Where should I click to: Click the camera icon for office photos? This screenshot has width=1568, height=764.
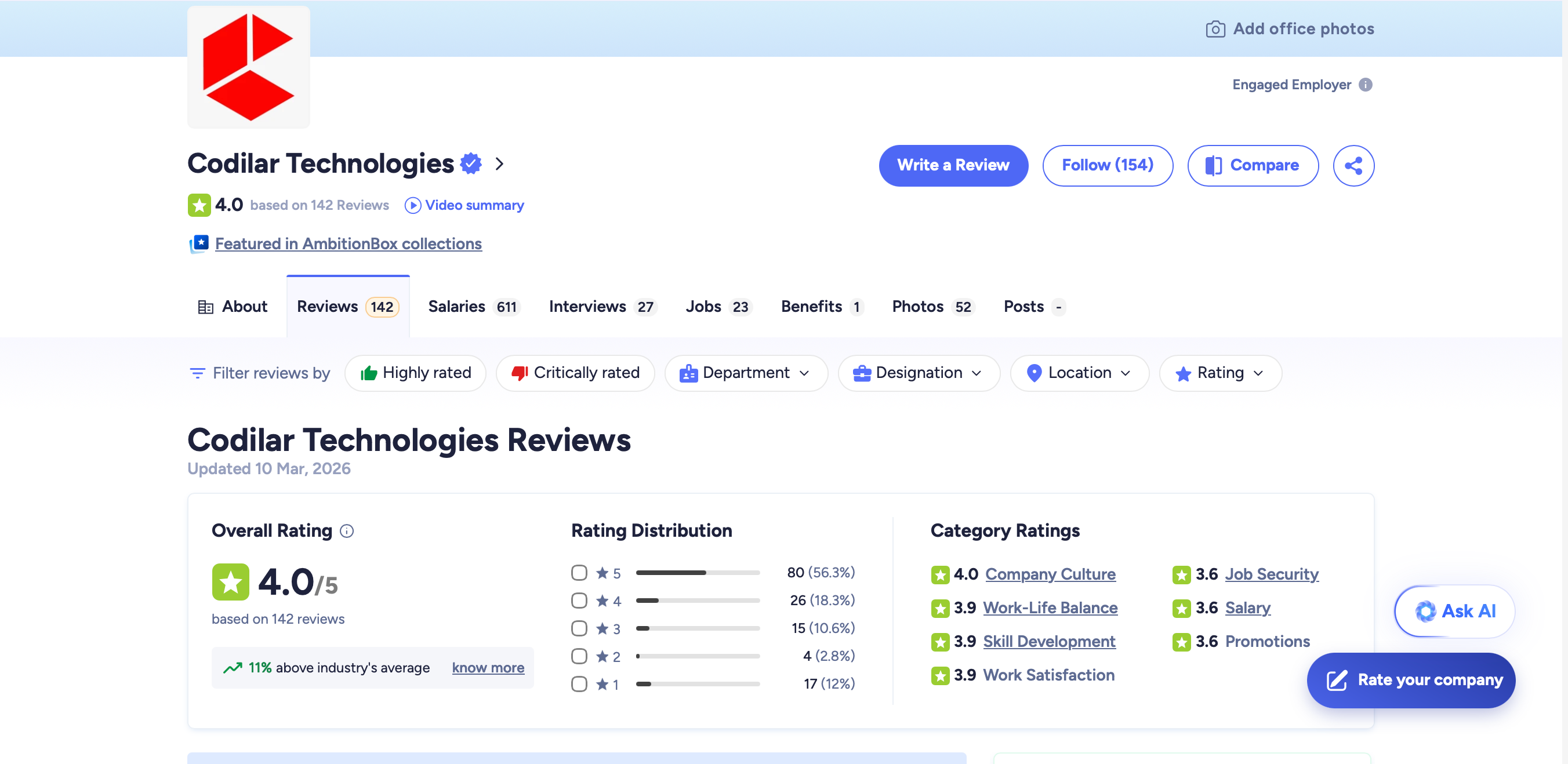point(1215,29)
